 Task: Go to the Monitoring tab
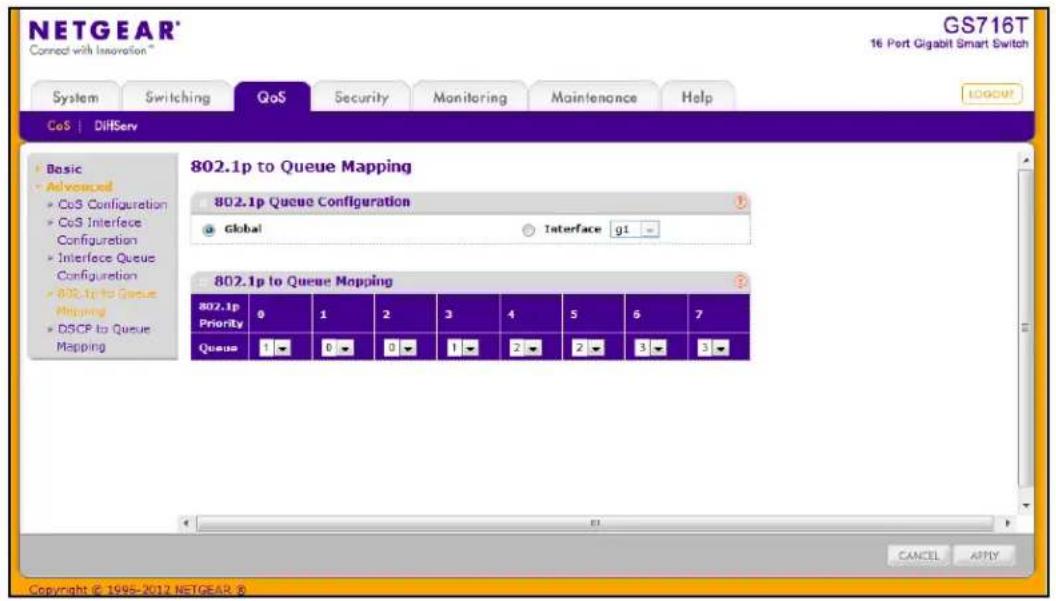(470, 97)
